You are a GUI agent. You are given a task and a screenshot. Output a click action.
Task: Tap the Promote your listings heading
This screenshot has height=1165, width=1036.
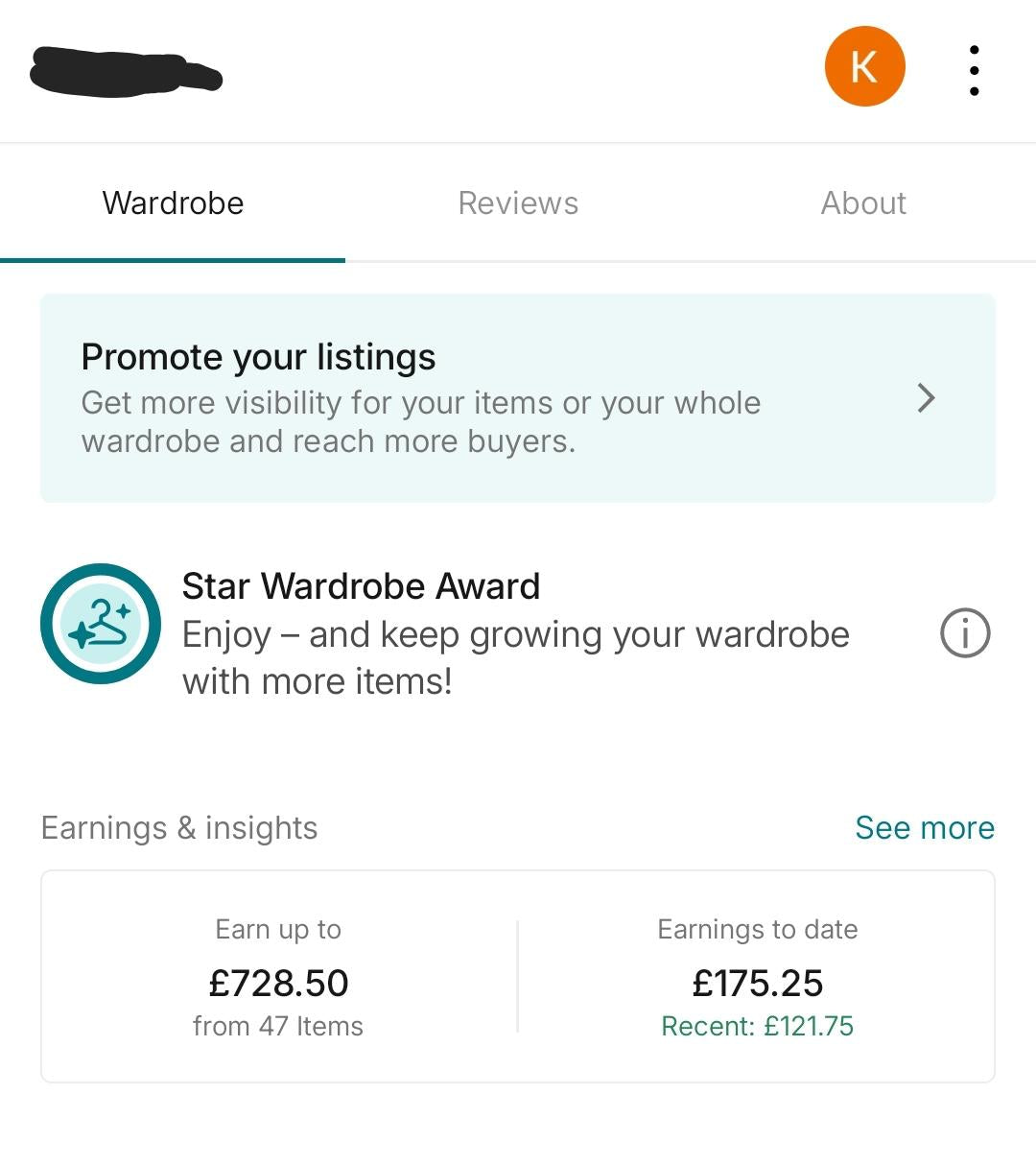pos(258,357)
